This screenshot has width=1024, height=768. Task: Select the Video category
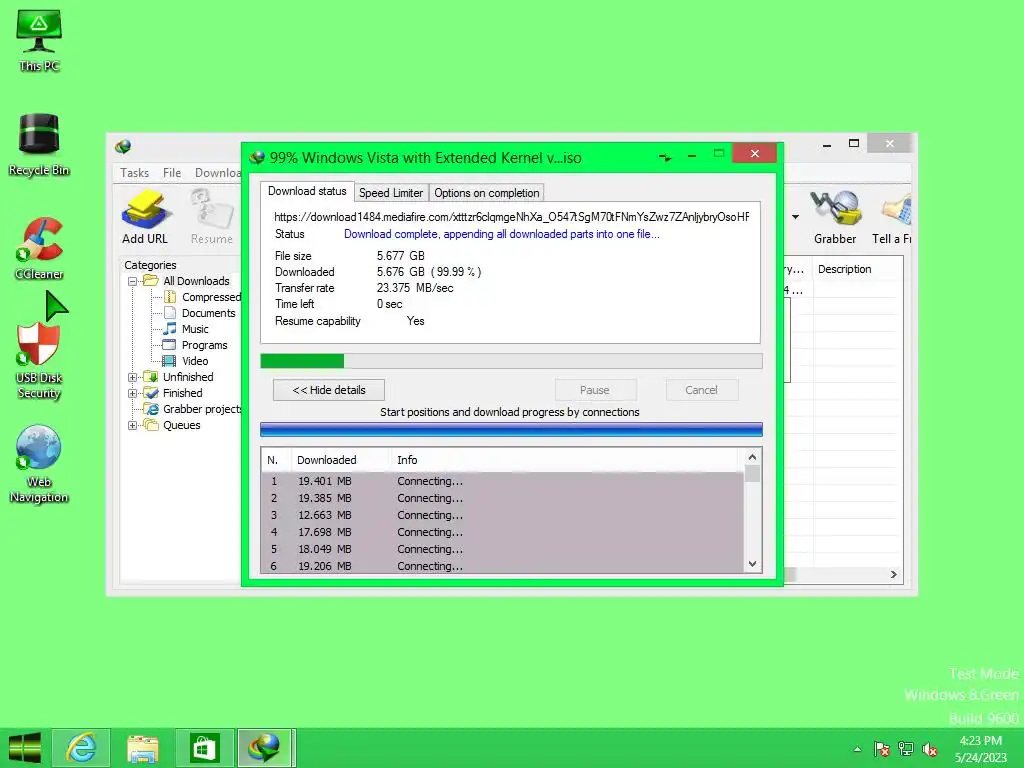pyautogui.click(x=186, y=360)
